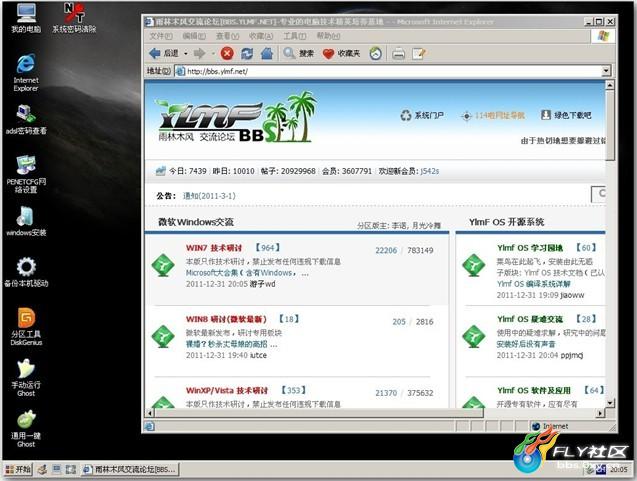Click the Ylmf OS 学习园地 forum icon
Screen dimensions: 637x481
tap(474, 265)
